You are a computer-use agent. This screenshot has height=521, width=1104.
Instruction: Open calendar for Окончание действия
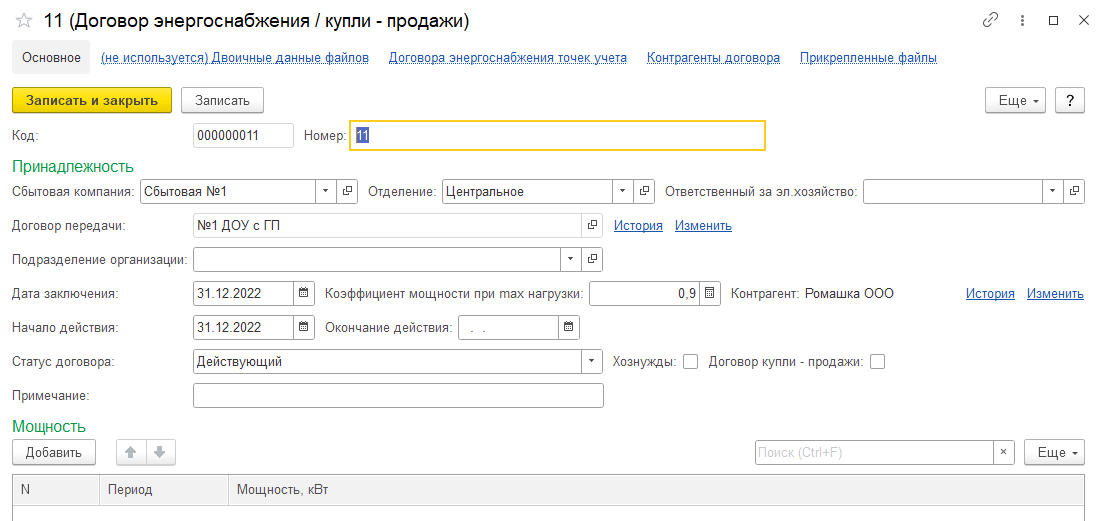click(568, 327)
